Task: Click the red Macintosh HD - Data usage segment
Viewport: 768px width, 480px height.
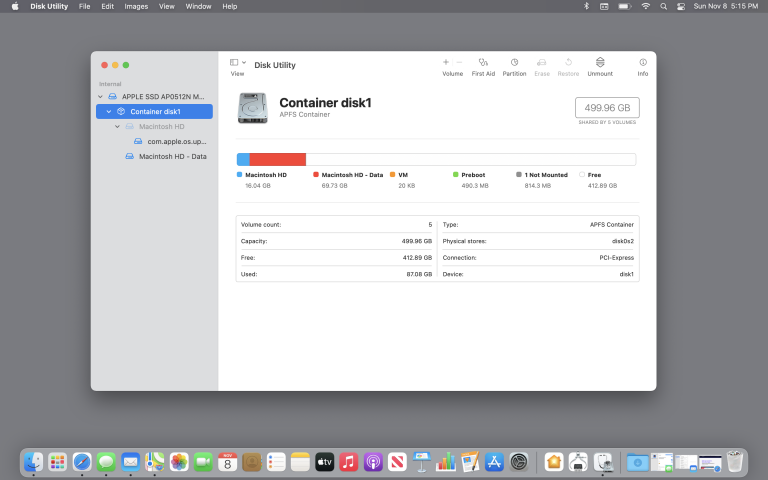Action: (277, 159)
